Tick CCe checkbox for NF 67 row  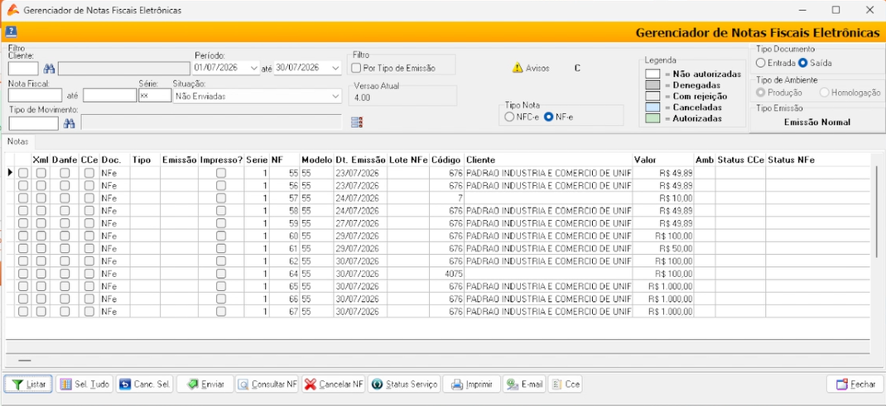click(x=89, y=312)
